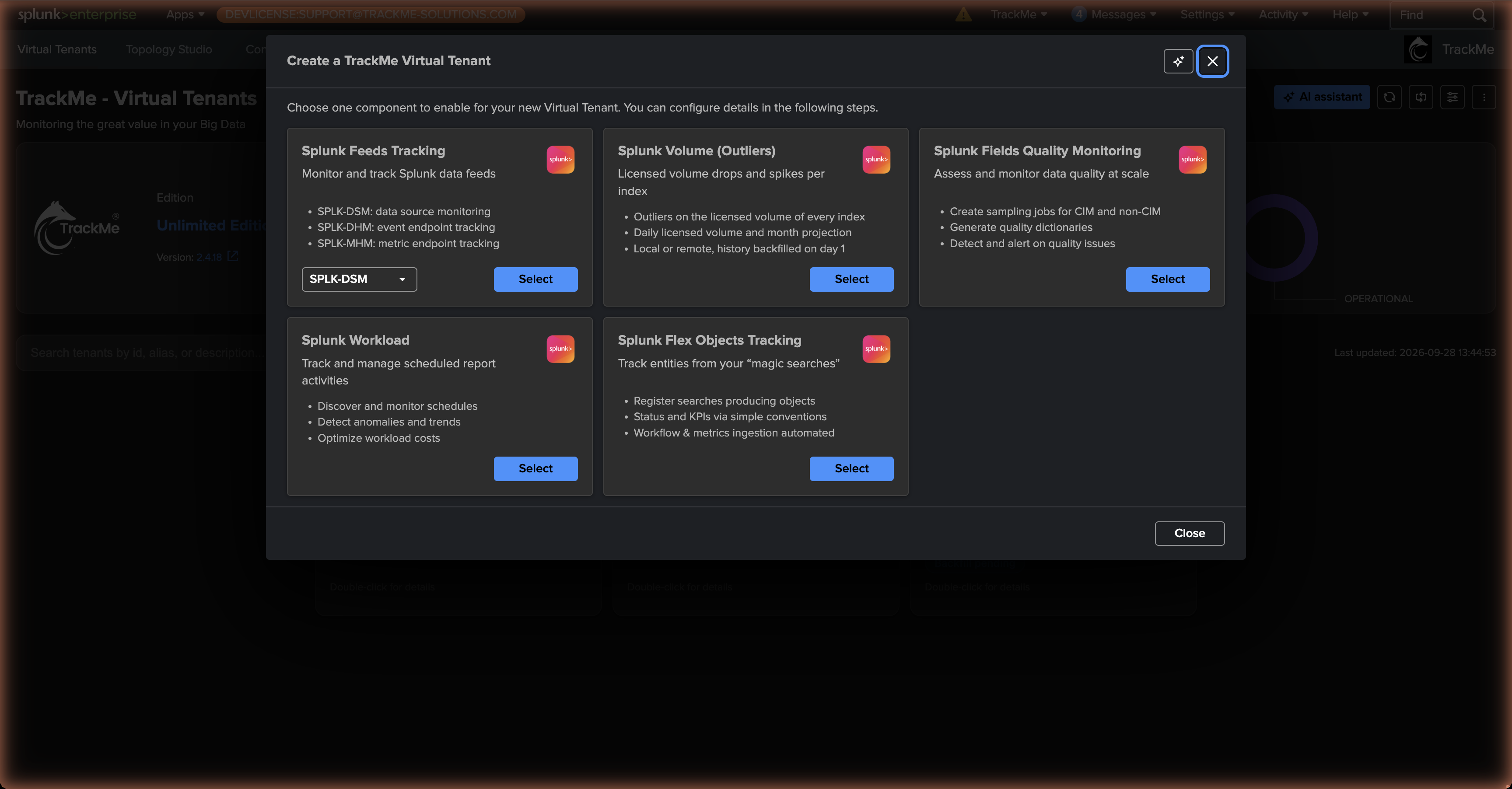Click the splunk>enterprise logo
The width and height of the screenshot is (1512, 789).
click(x=77, y=15)
